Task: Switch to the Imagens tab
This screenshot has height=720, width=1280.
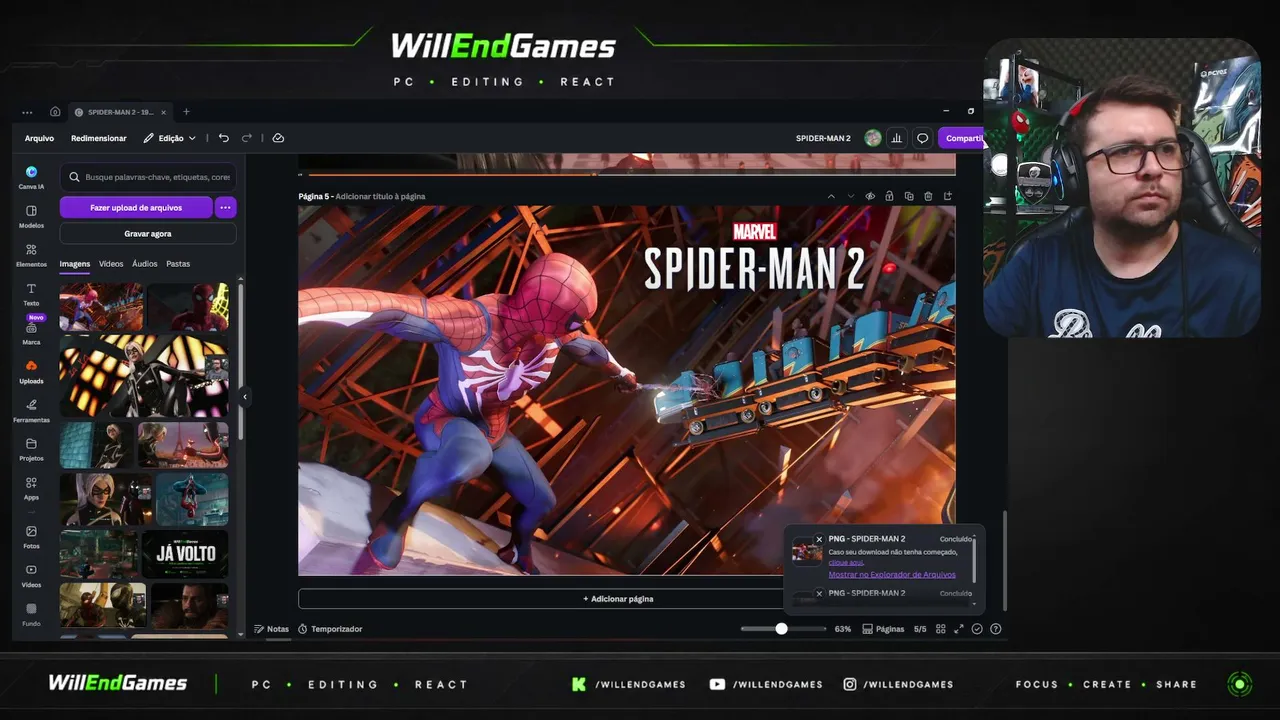Action: click(75, 264)
